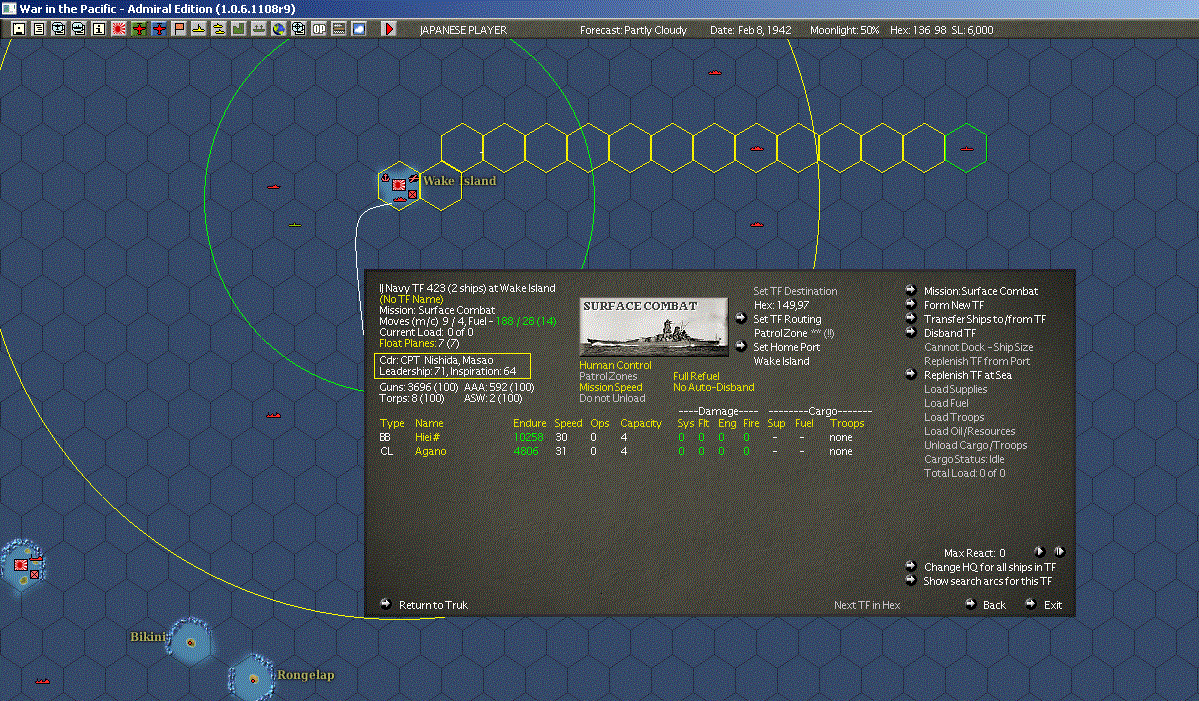Image resolution: width=1199 pixels, height=701 pixels.
Task: Click the red end-turn play arrow
Action: (x=388, y=29)
